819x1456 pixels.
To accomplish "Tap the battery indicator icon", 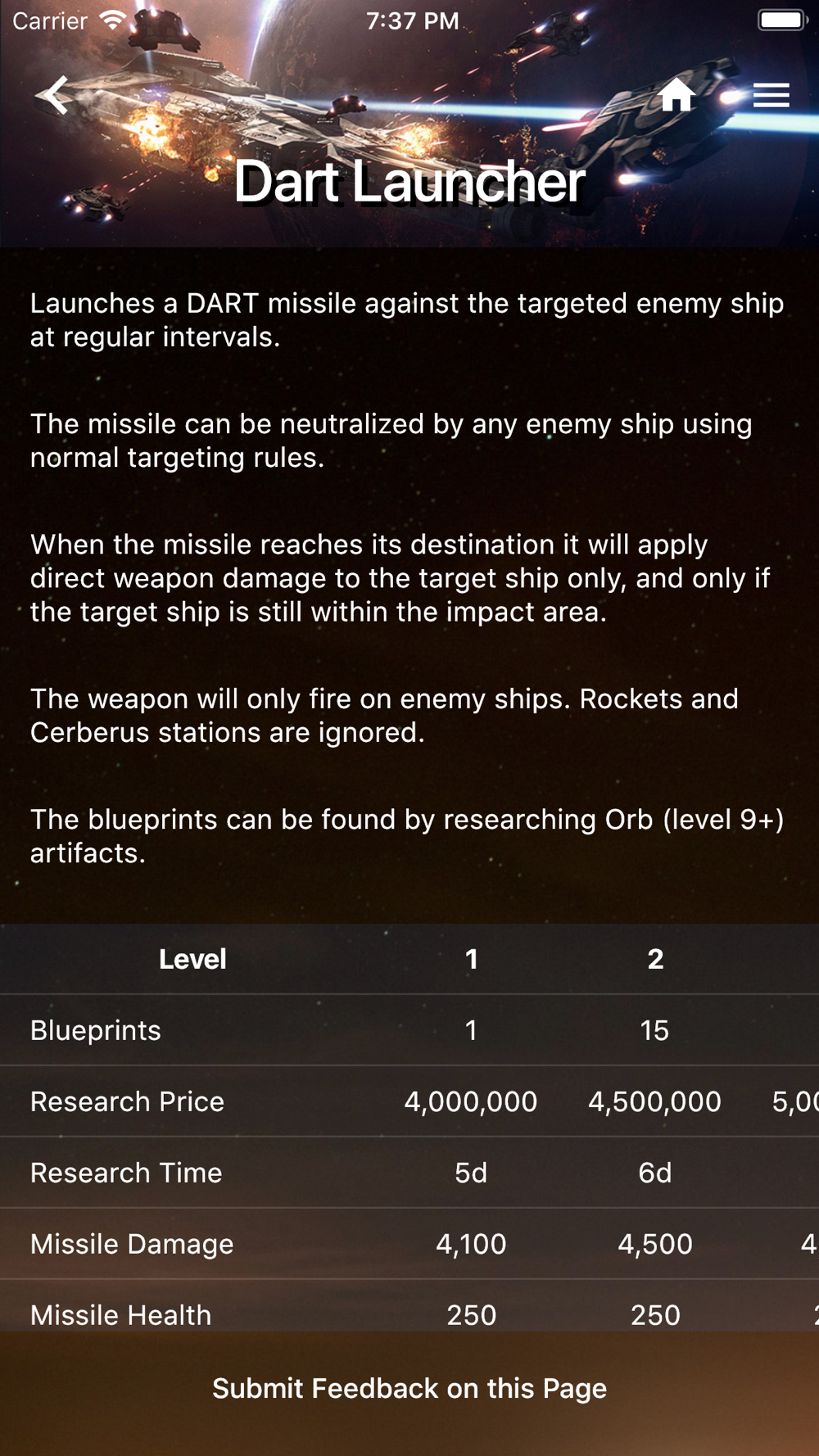I will click(781, 20).
